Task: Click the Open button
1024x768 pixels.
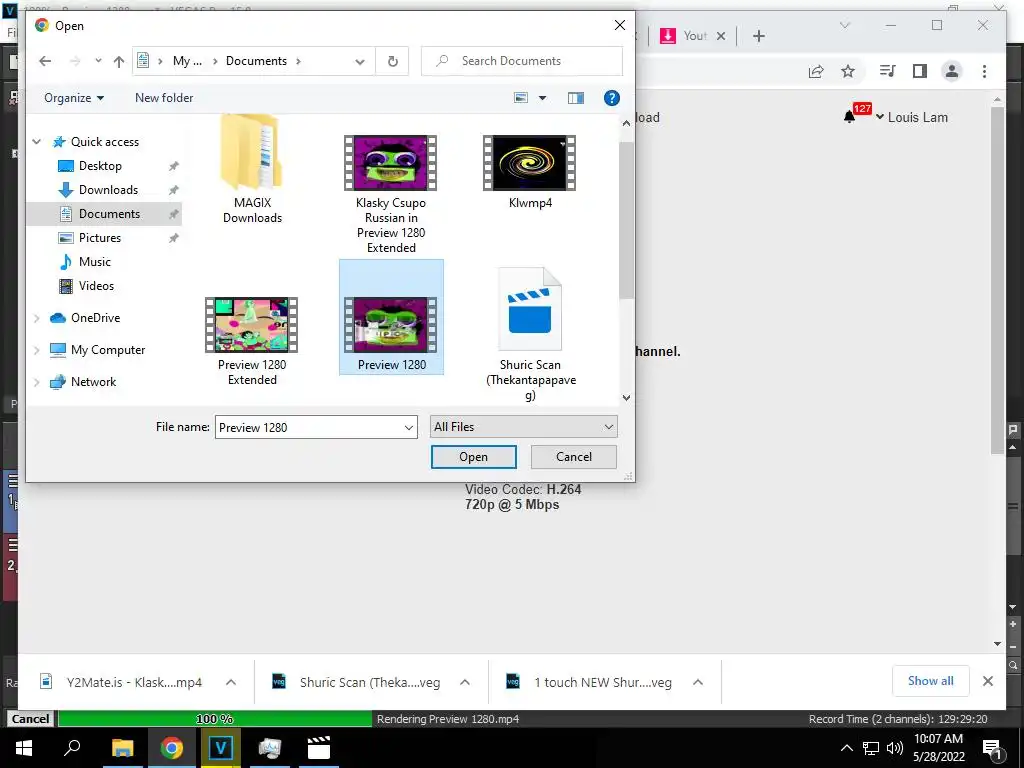Action: point(473,457)
